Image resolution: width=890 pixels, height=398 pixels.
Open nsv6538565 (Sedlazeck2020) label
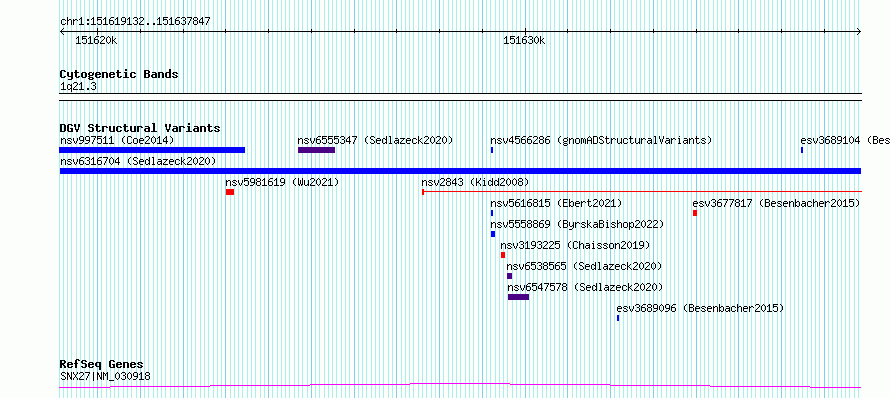tap(584, 266)
